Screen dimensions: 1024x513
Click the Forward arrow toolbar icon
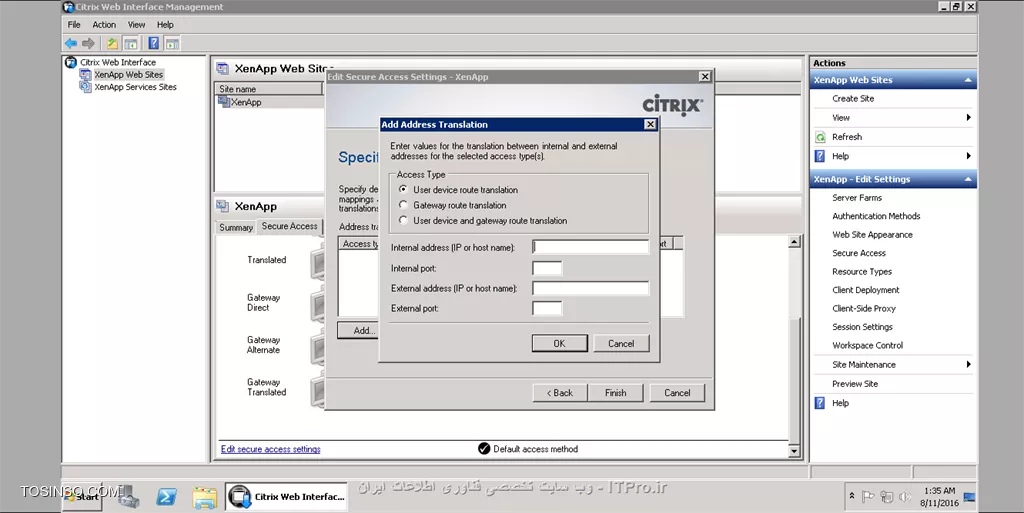(88, 44)
